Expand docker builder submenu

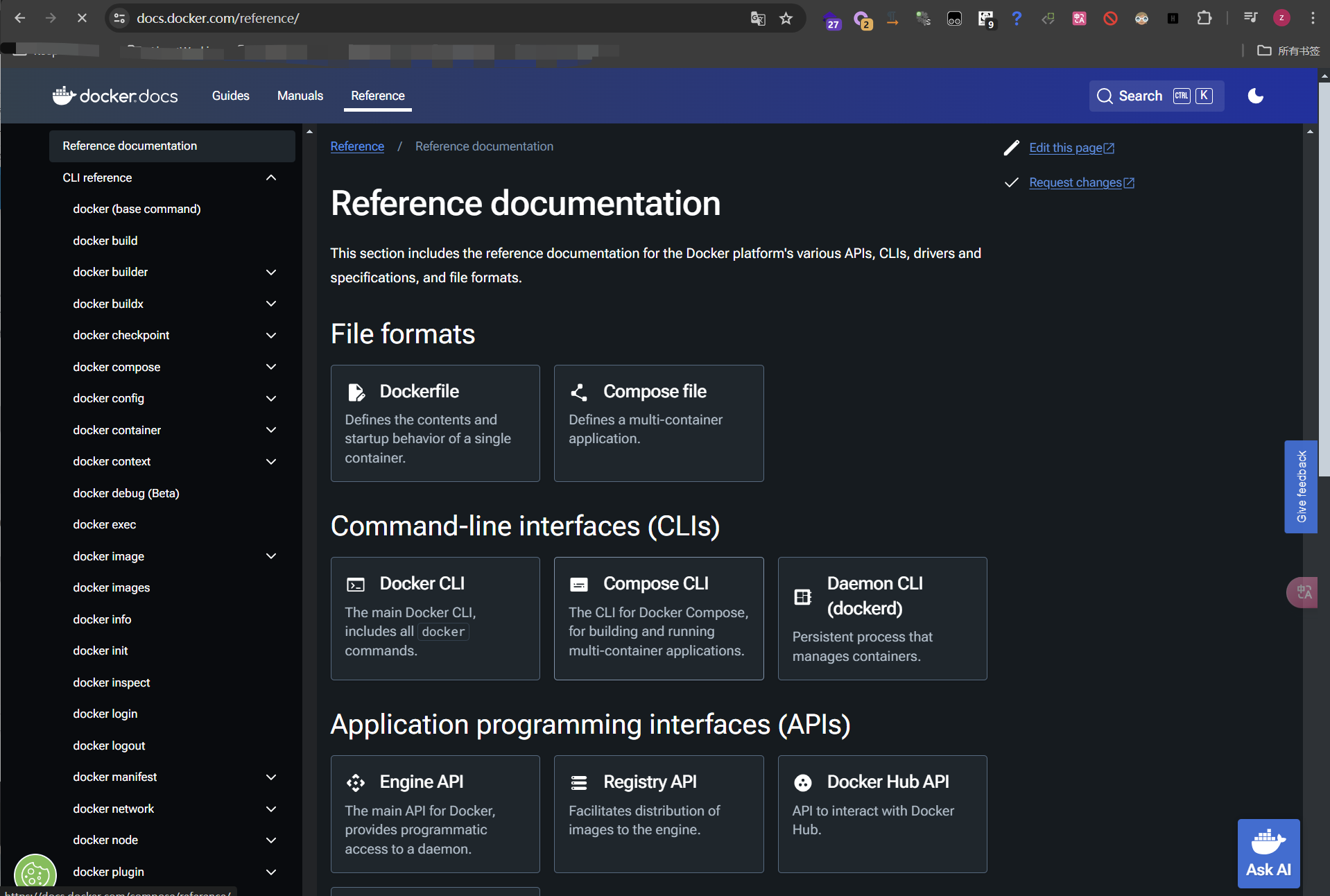pyautogui.click(x=270, y=272)
